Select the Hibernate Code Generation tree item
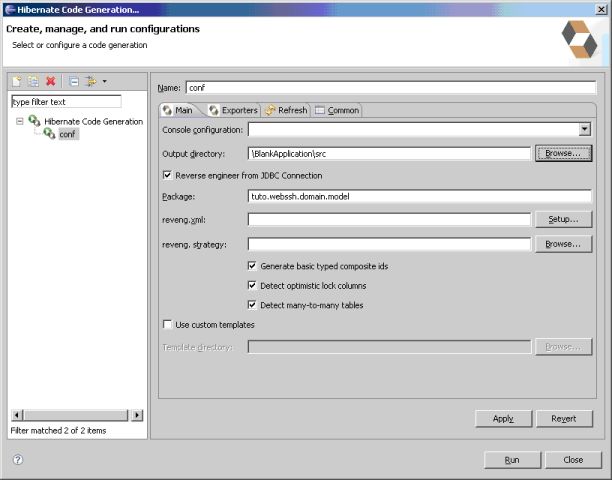The width and height of the screenshot is (612, 480). point(93,121)
